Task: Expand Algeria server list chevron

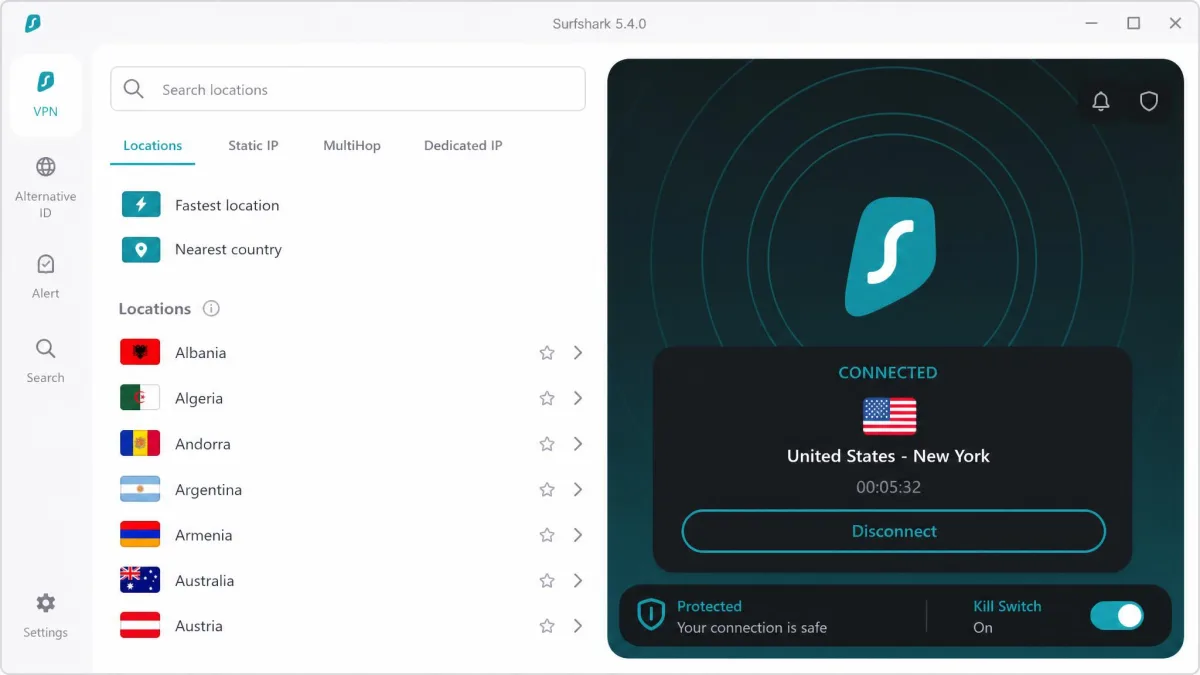Action: [578, 398]
